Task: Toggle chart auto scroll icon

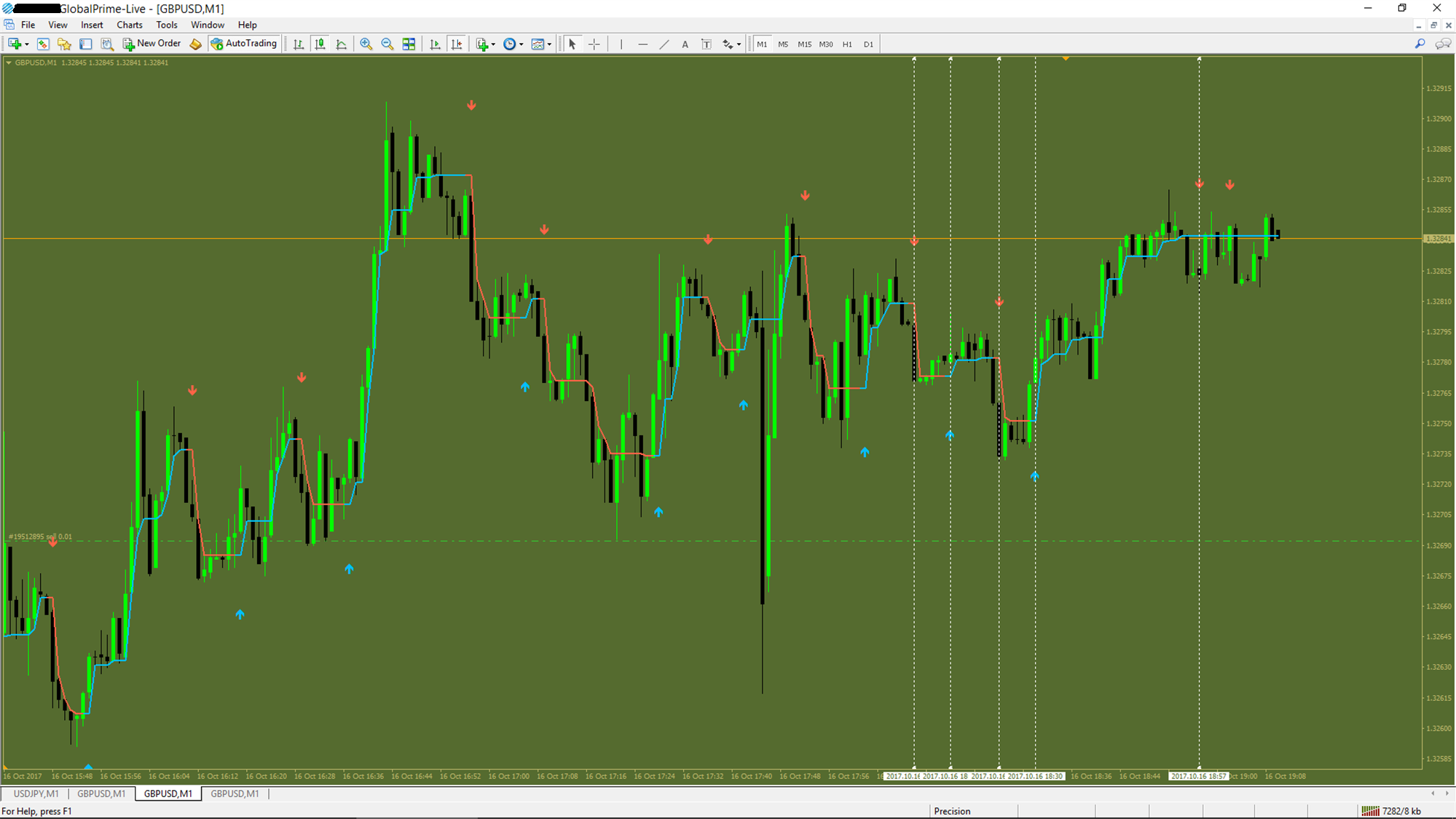Action: click(435, 44)
